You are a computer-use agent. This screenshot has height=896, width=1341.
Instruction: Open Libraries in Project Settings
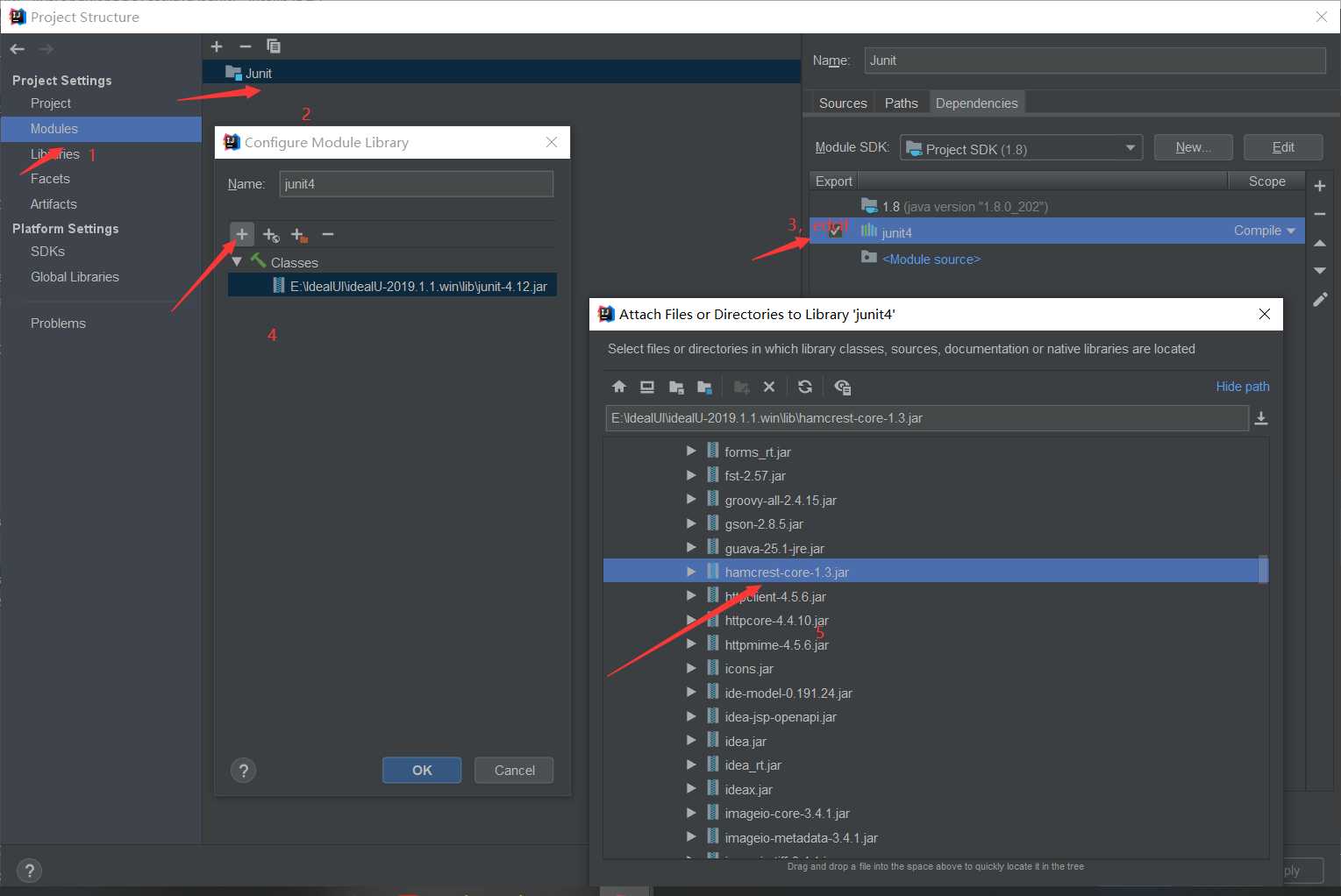tap(55, 154)
